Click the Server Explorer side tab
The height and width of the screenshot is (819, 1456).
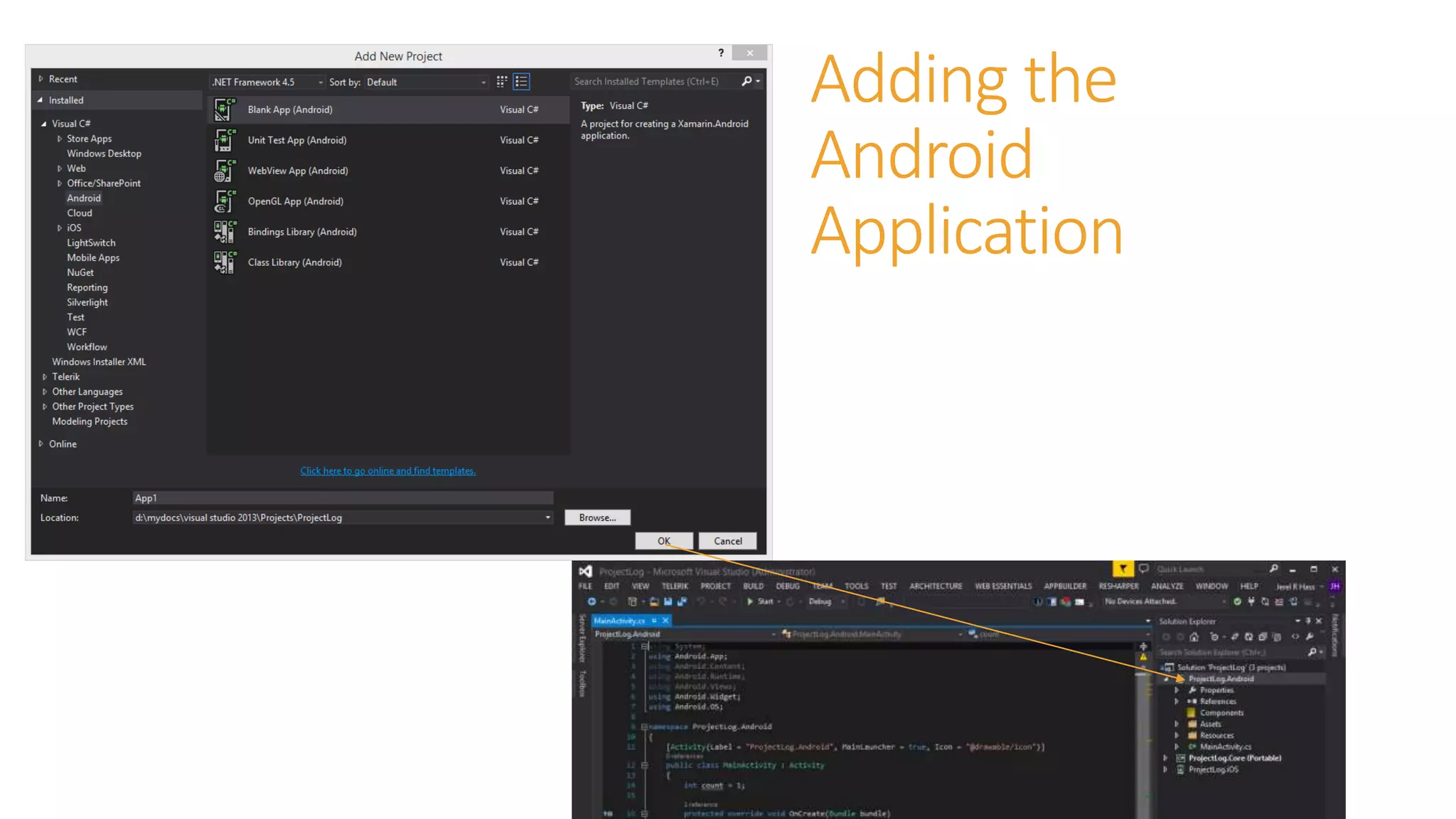[x=582, y=638]
